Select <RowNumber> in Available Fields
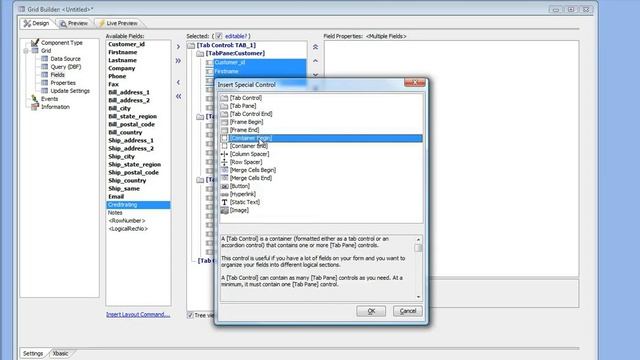640x360 pixels. point(127,221)
